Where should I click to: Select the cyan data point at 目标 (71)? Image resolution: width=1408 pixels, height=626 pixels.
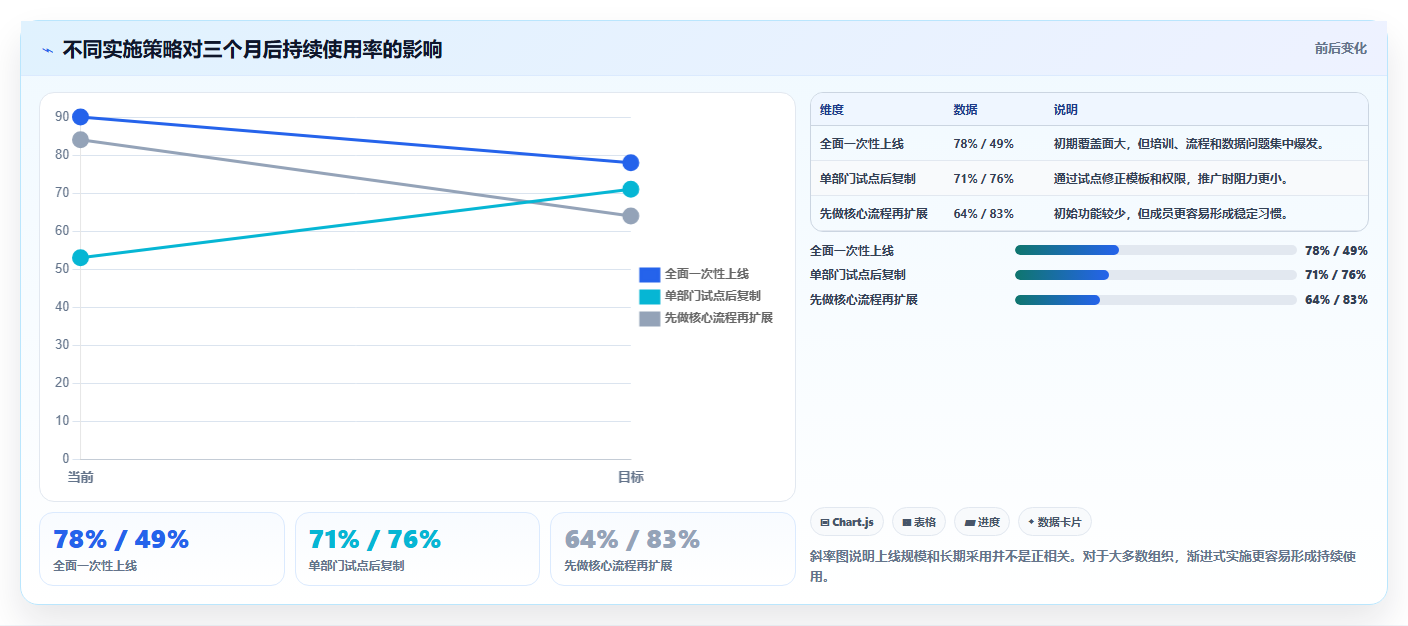coord(631,189)
